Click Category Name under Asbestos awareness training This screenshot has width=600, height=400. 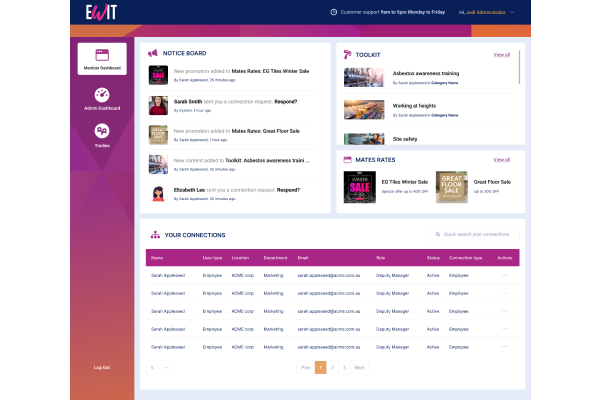(x=445, y=83)
